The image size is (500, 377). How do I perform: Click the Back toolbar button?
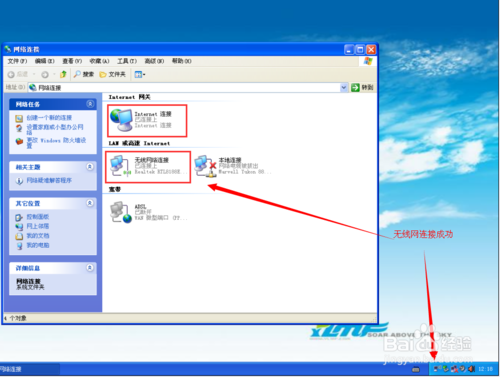click(x=18, y=74)
